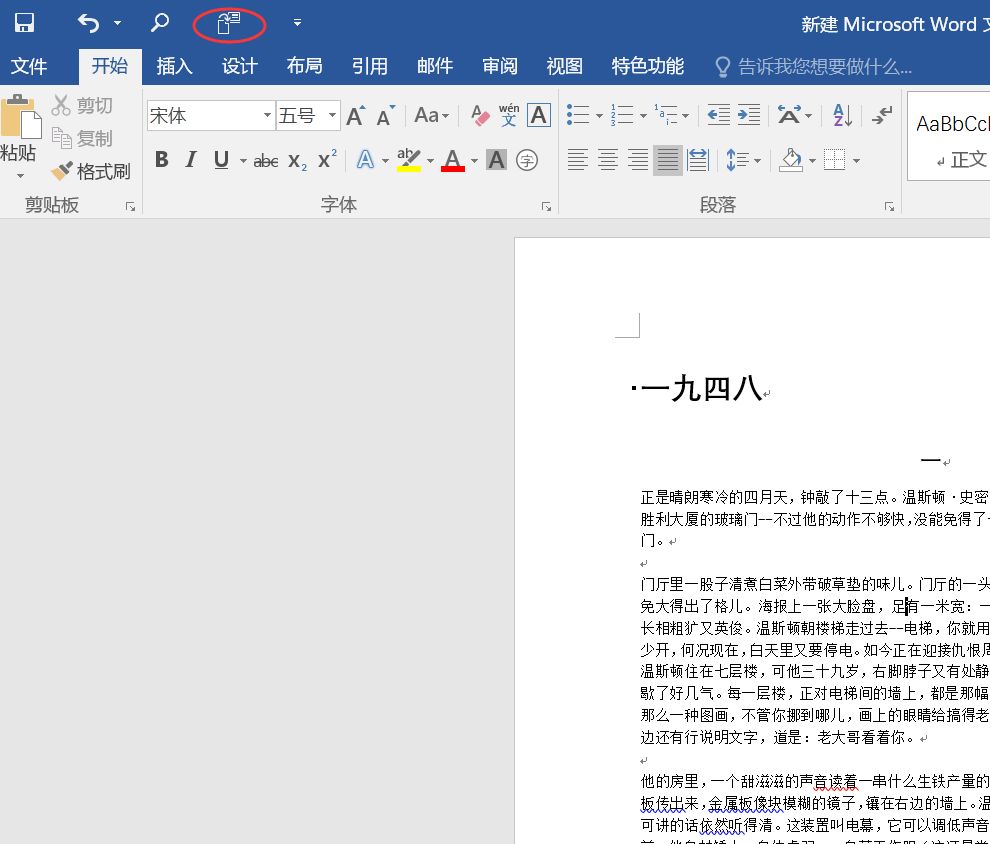This screenshot has height=844, width=990.
Task: Switch to the 布局 tab
Action: pyautogui.click(x=304, y=66)
